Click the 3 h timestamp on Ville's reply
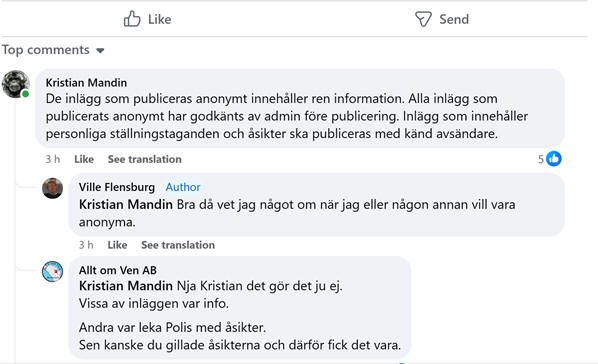 coord(86,245)
